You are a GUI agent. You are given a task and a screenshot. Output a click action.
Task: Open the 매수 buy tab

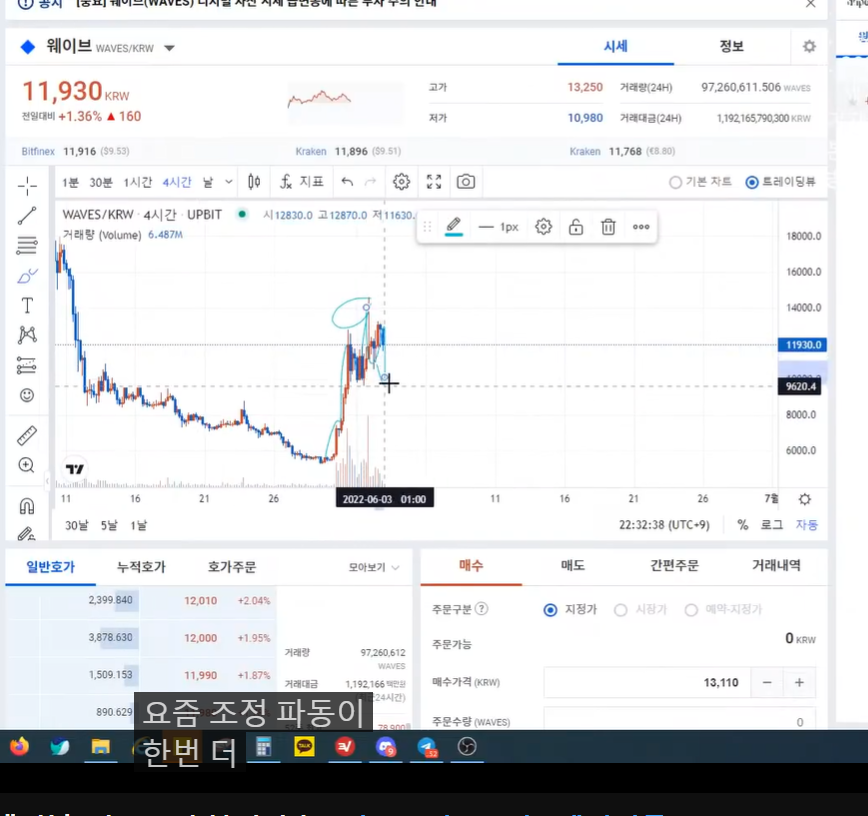tap(471, 565)
